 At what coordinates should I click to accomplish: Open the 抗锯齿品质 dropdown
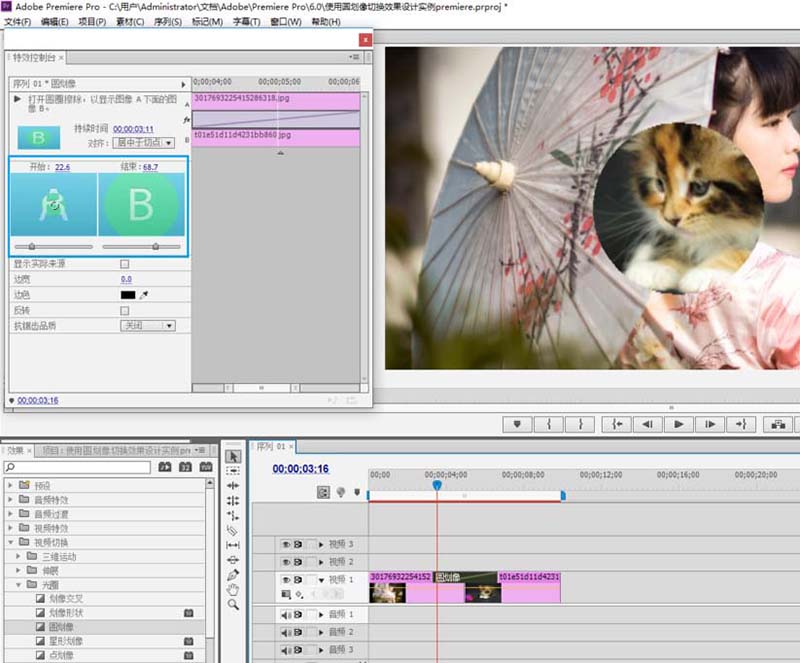click(x=148, y=326)
